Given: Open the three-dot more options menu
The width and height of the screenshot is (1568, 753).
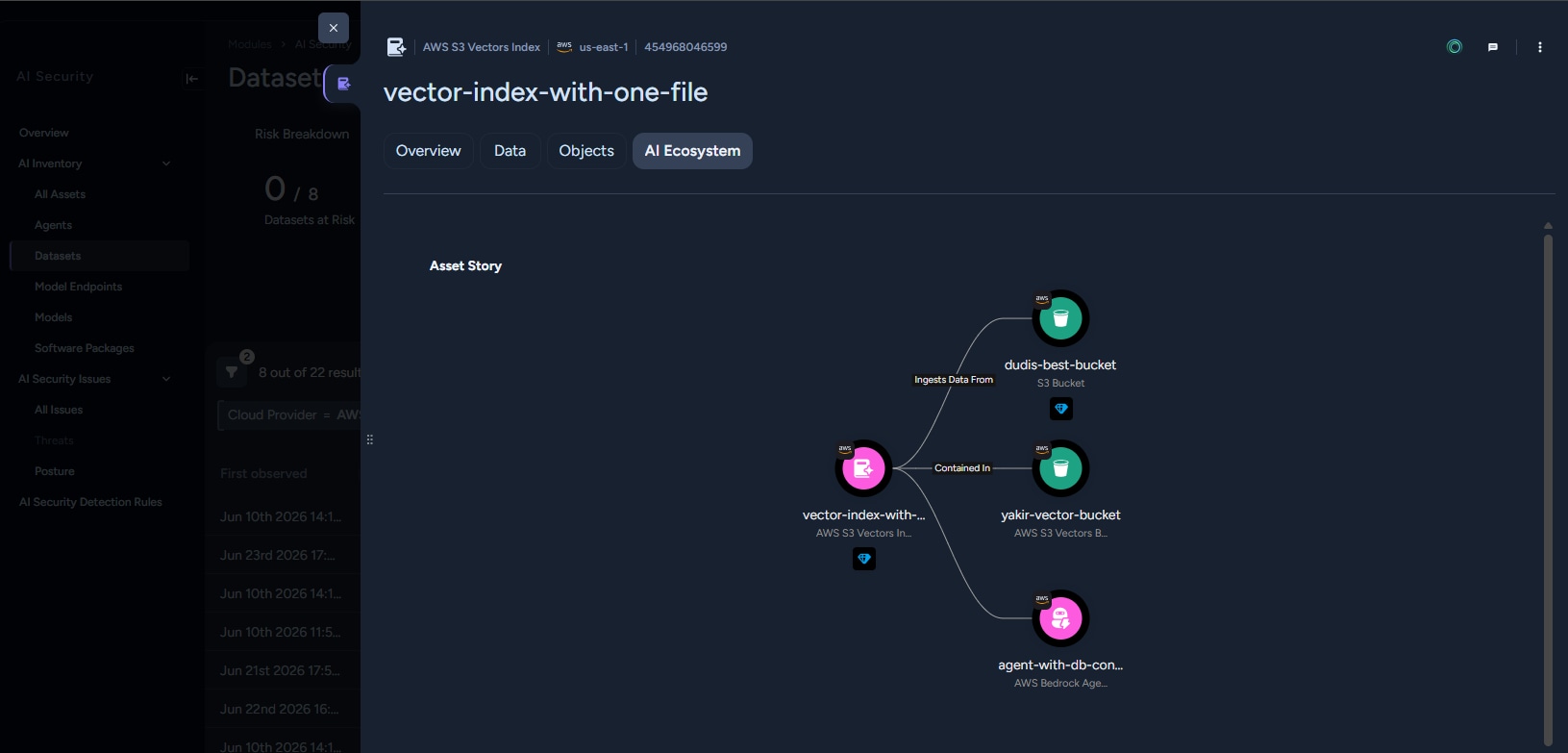Looking at the screenshot, I should pos(1540,46).
